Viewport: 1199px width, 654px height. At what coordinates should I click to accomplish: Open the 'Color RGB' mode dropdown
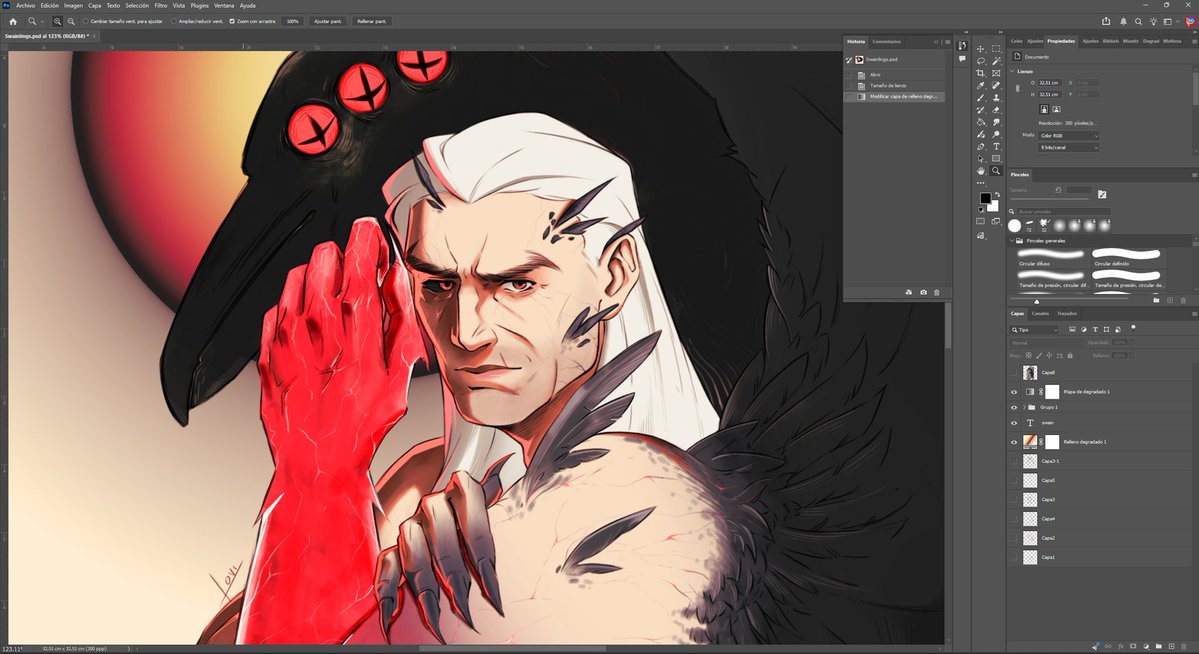(1068, 135)
